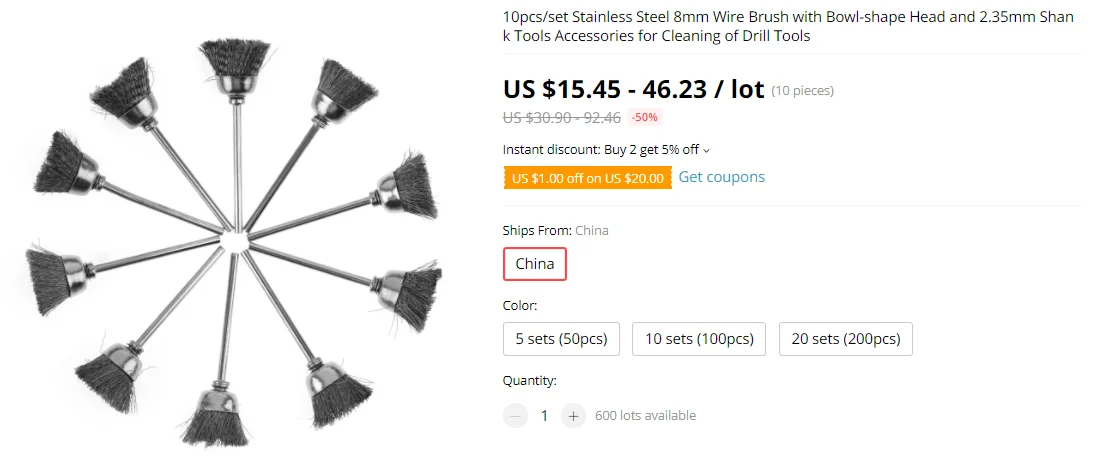Click the Color: section label
The height and width of the screenshot is (456, 1107).
coord(520,305)
